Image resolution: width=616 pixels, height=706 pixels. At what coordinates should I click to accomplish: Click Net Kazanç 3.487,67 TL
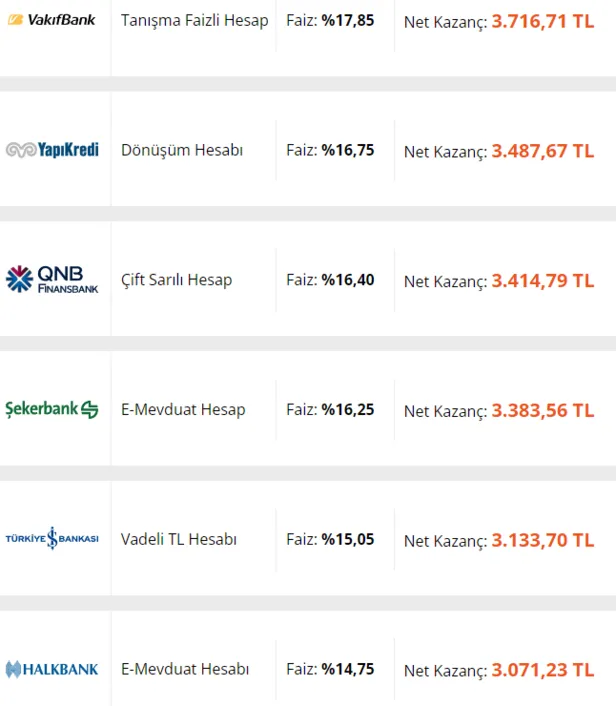pyautogui.click(x=499, y=151)
